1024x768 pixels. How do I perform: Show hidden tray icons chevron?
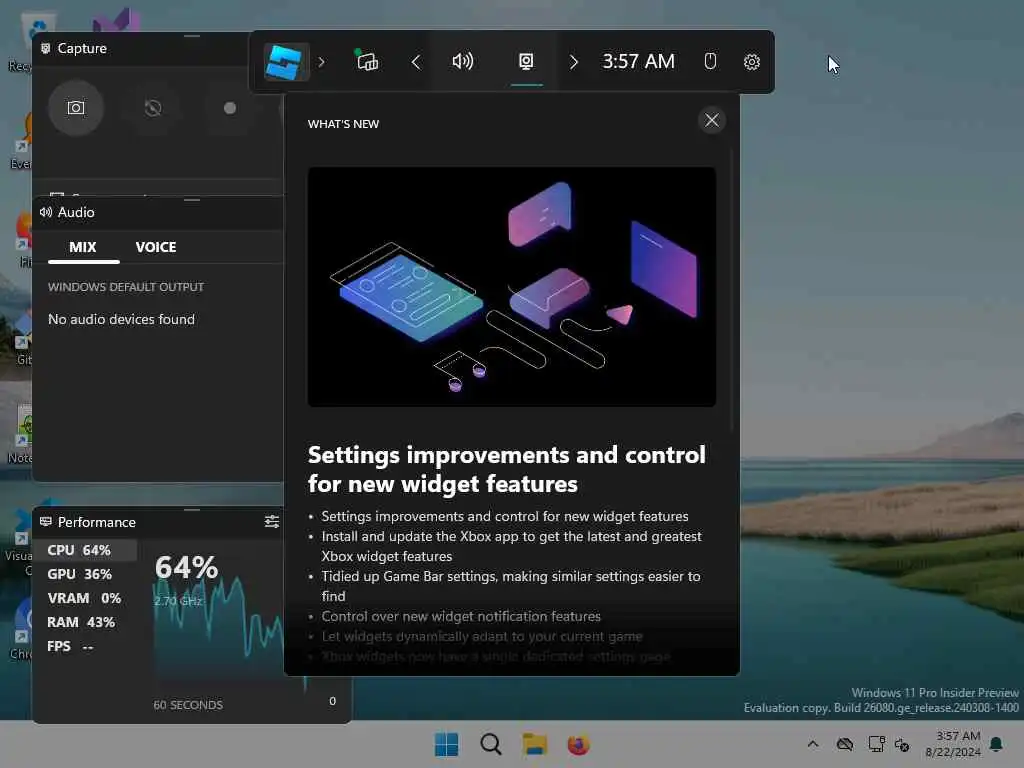click(812, 744)
